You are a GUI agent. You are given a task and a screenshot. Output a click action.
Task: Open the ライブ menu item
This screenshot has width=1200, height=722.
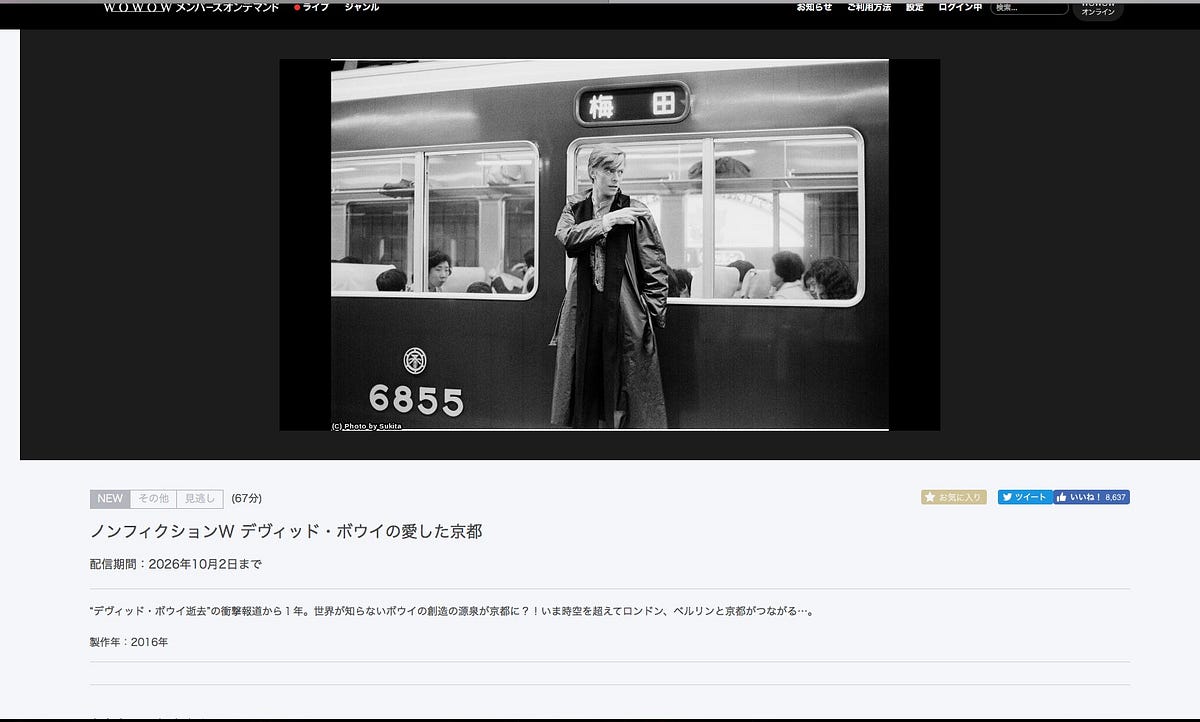point(311,7)
